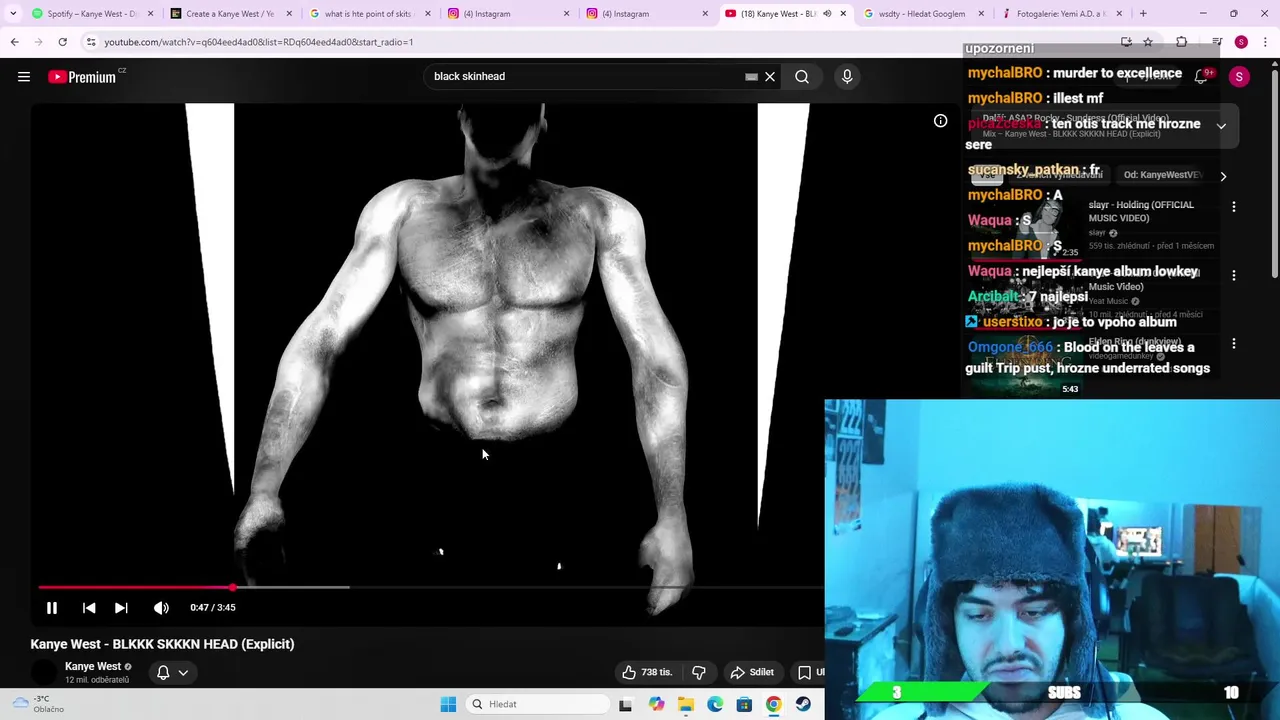Open Steam from the taskbar
Image resolution: width=1280 pixels, height=720 pixels.
[x=803, y=705]
